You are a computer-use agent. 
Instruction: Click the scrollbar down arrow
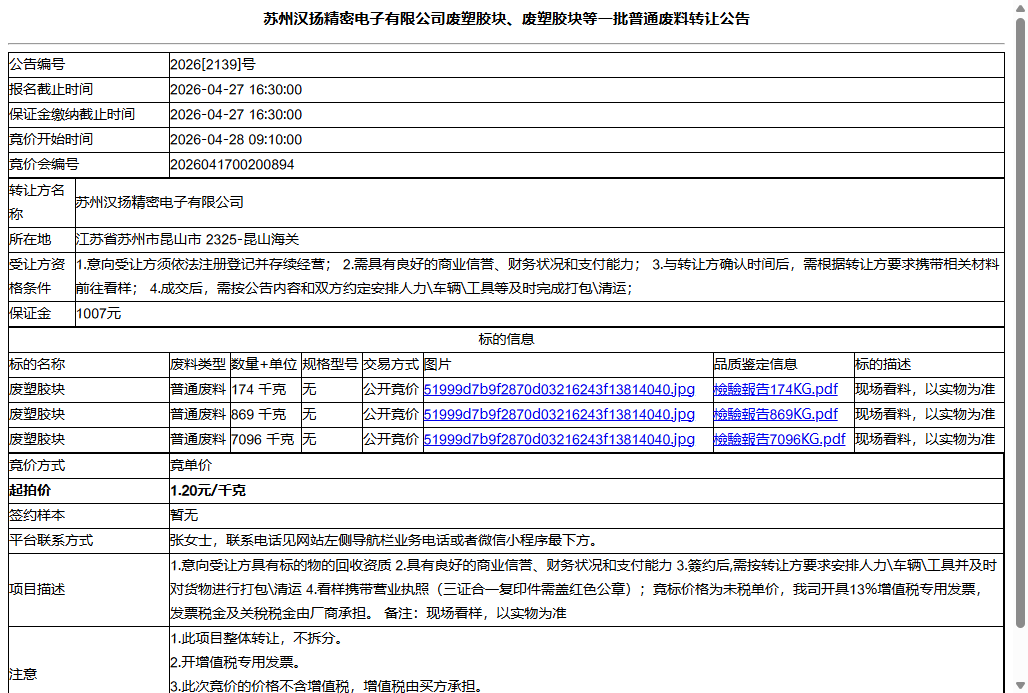point(1020,686)
